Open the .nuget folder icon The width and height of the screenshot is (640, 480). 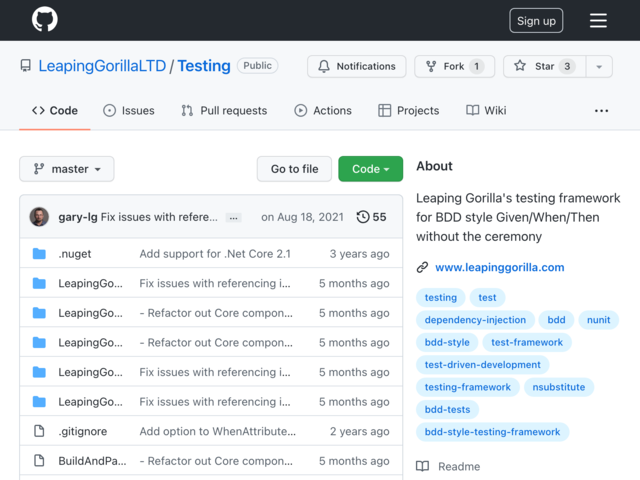point(39,253)
